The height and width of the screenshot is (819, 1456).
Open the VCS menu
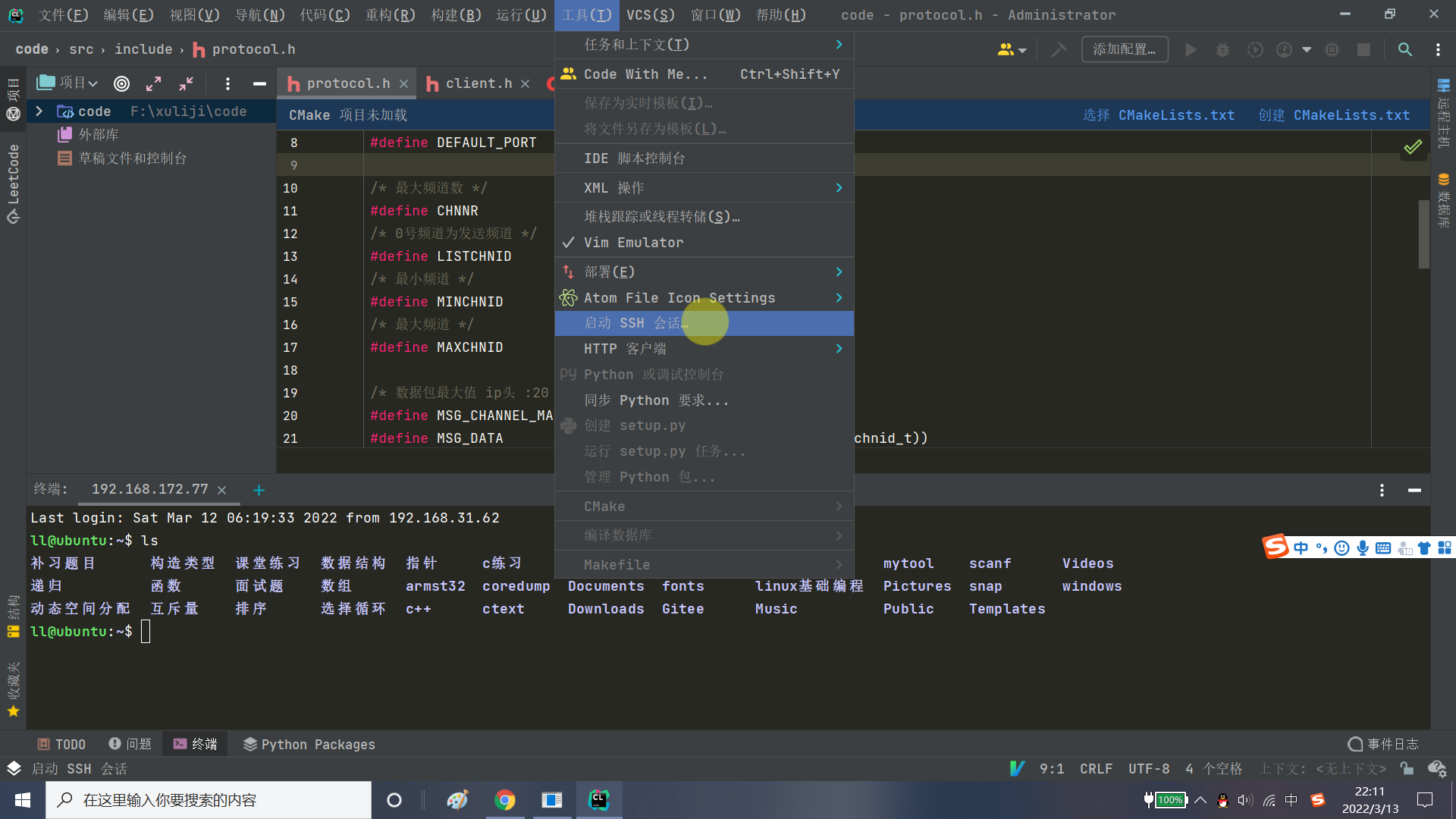click(650, 14)
